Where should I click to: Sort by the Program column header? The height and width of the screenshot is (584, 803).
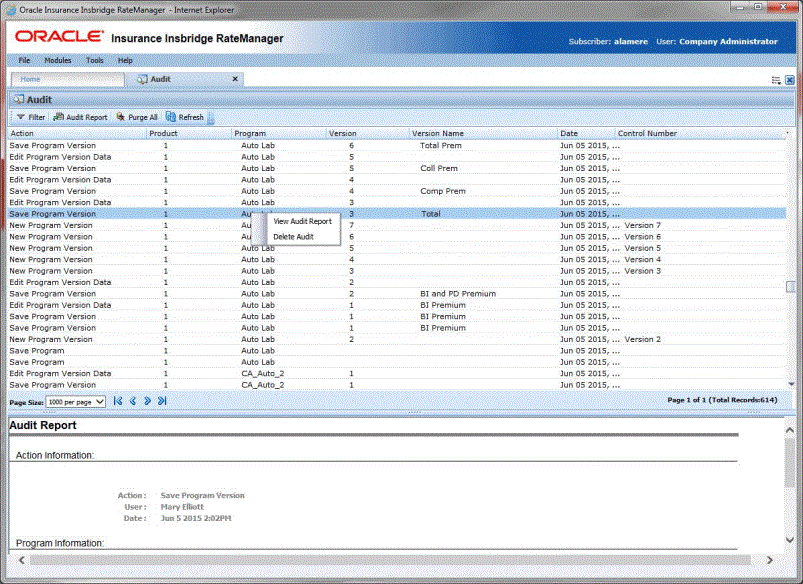(x=250, y=133)
